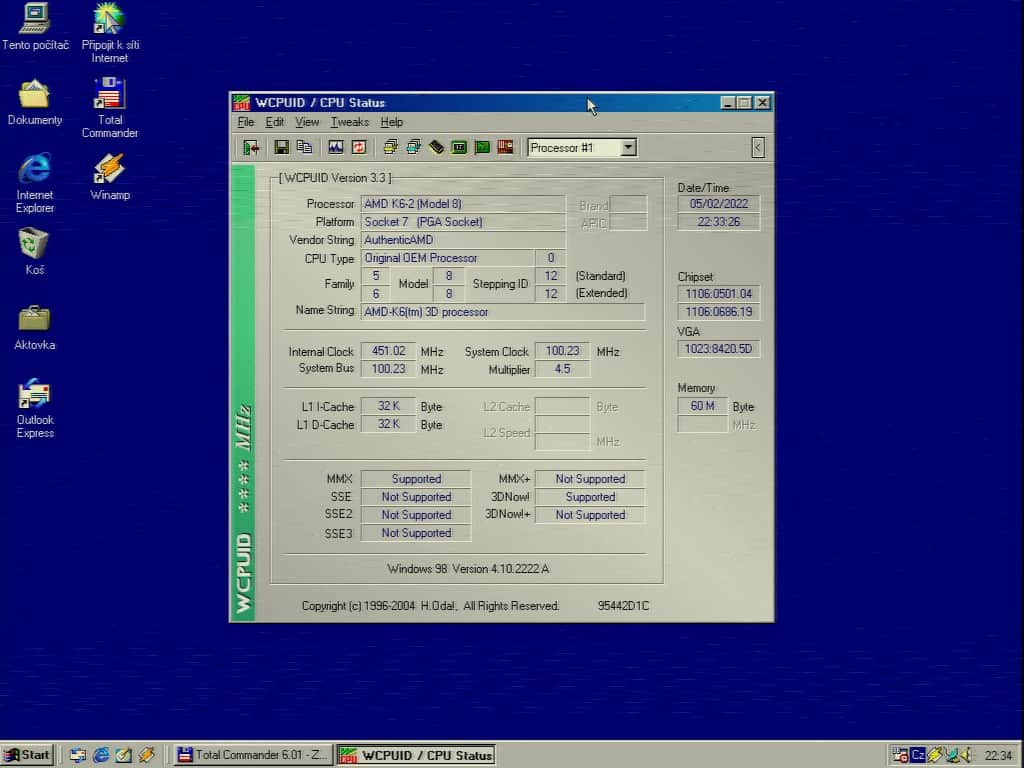
Task: Open the View menu
Action: point(307,122)
